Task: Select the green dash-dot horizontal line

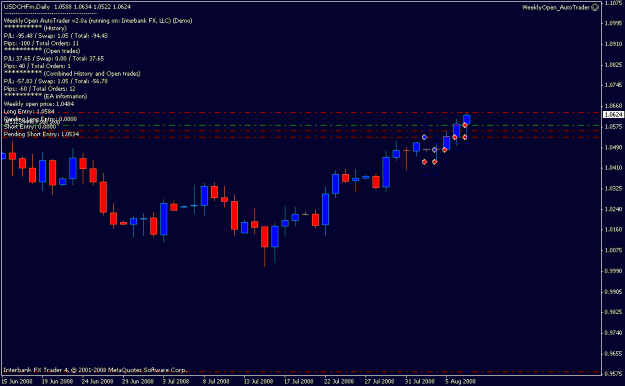Action: 301,125
